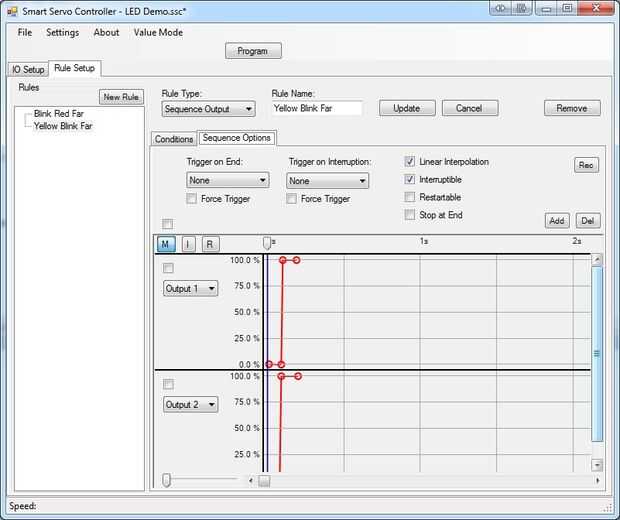The image size is (620, 520).
Task: Click the horizontal scrollbar left arrow
Action: pos(251,481)
